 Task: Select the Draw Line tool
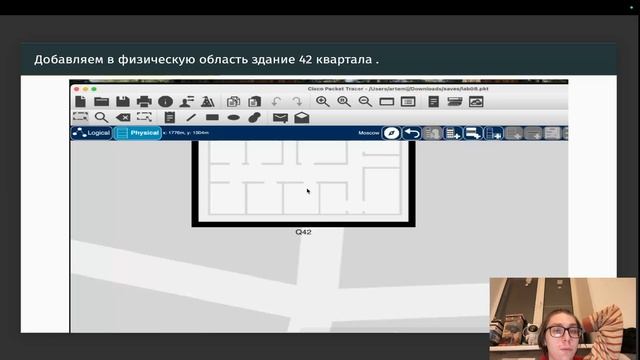tap(191, 118)
